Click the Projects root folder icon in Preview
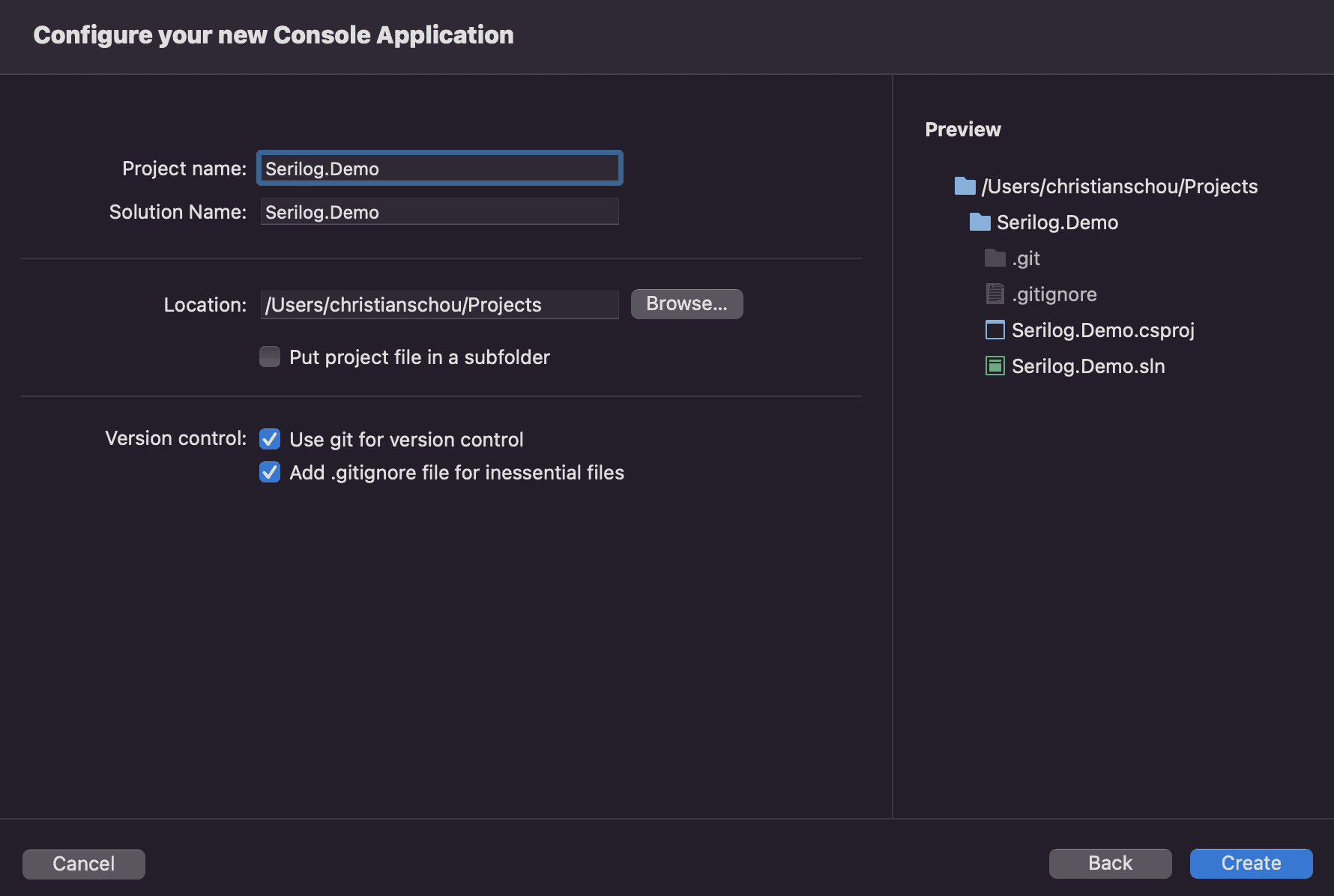This screenshot has height=896, width=1334. pyautogui.click(x=965, y=186)
